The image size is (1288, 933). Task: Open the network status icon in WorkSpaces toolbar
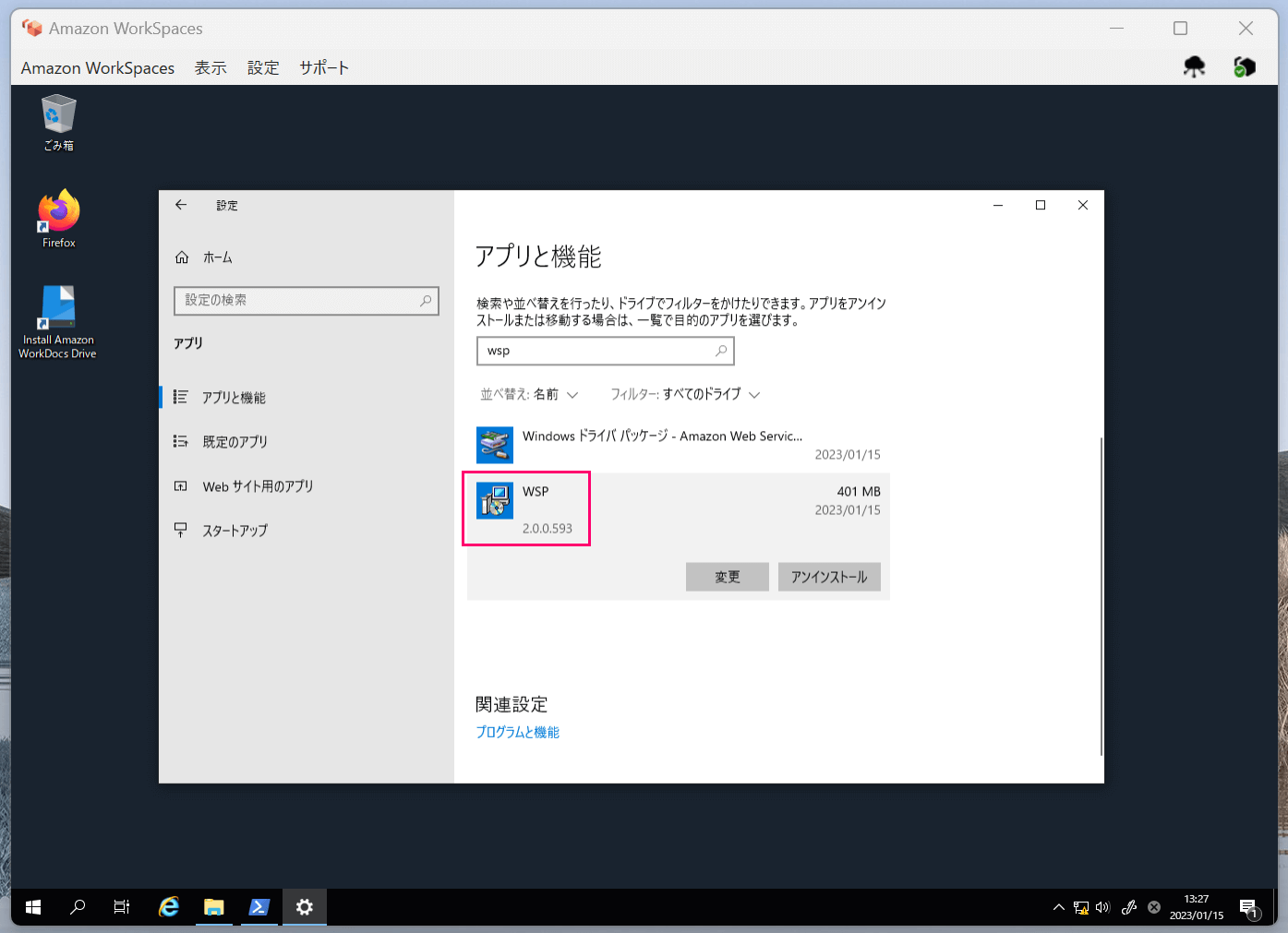[x=1194, y=66]
